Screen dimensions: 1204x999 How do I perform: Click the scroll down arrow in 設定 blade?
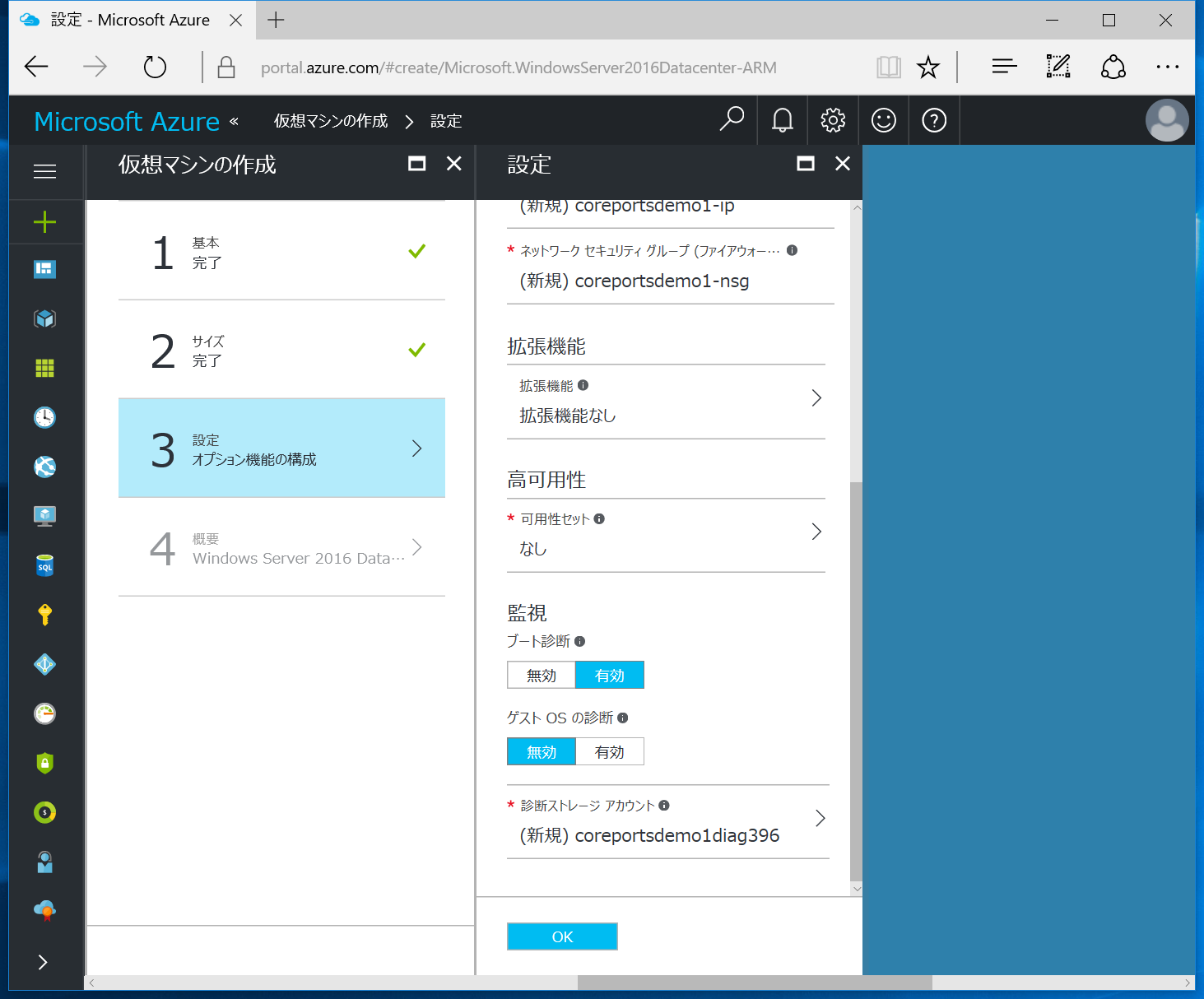pos(857,889)
